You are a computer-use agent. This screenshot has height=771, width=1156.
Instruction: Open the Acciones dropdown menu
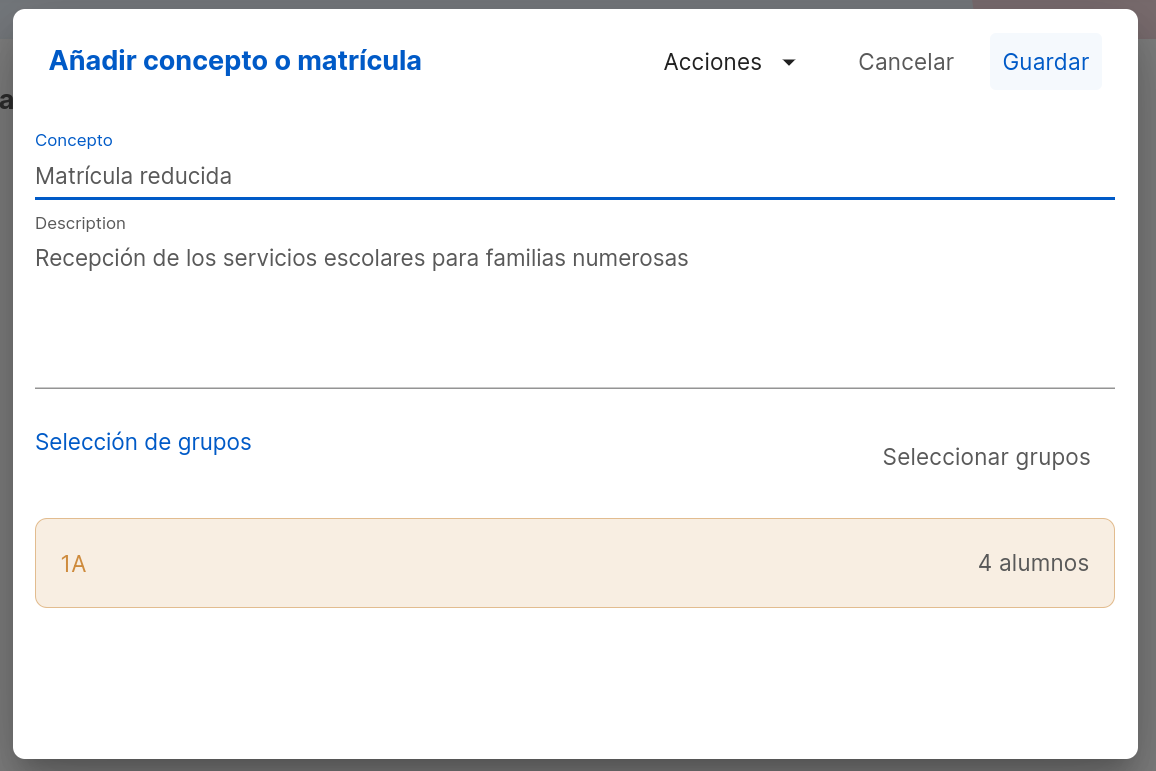729,62
